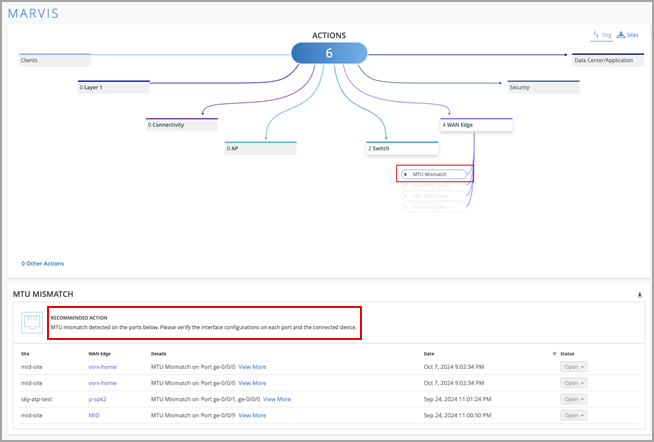This screenshot has width=654, height=442.
Task: Select the MTU Mismatch action item
Action: click(435, 174)
